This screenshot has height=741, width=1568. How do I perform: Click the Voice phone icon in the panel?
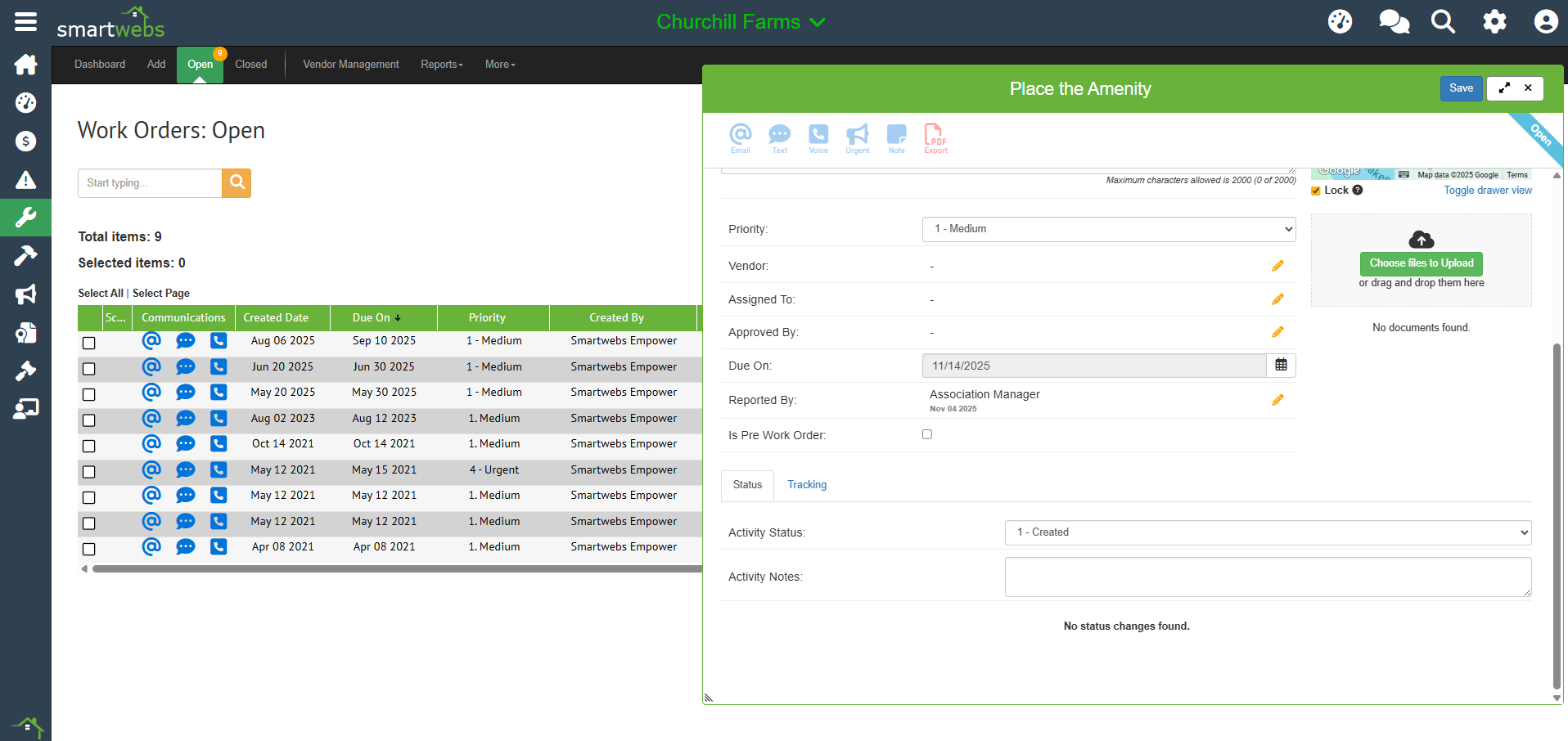pyautogui.click(x=818, y=136)
